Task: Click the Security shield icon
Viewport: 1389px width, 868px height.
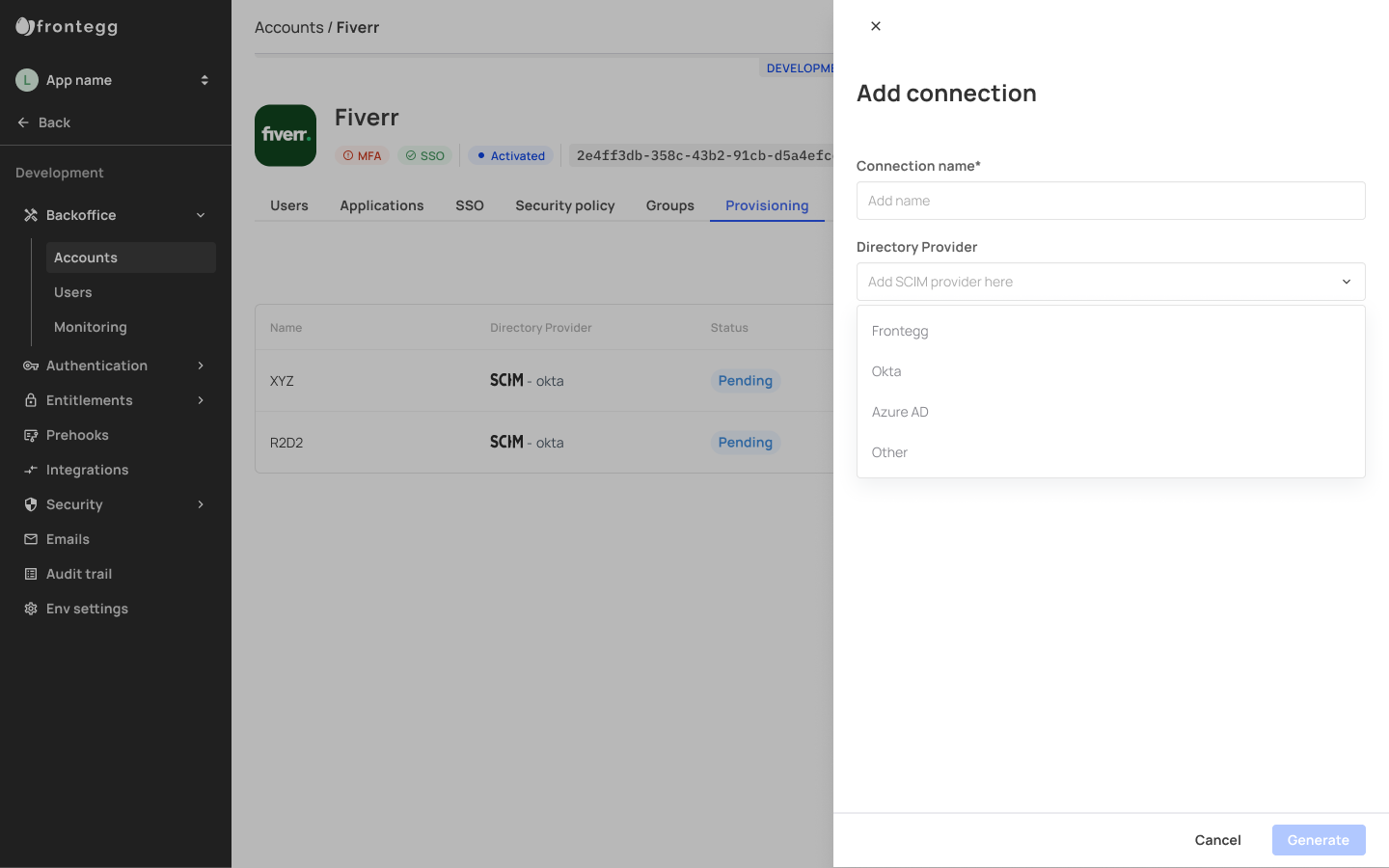Action: click(x=31, y=504)
